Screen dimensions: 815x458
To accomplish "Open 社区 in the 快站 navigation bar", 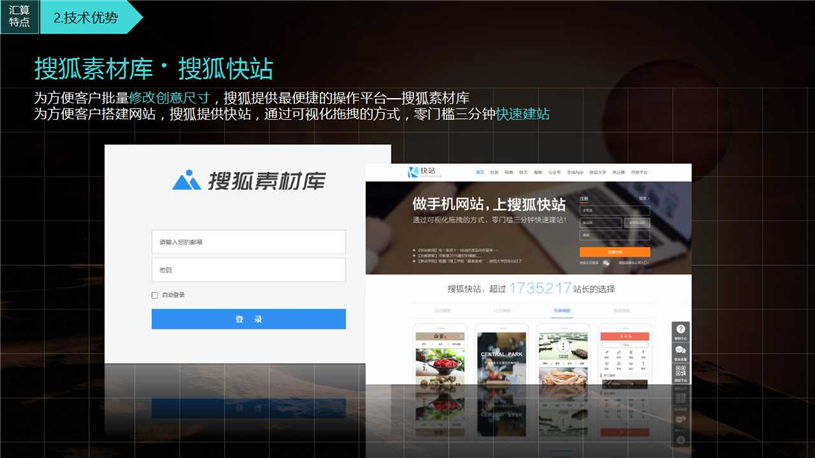I will (x=494, y=172).
